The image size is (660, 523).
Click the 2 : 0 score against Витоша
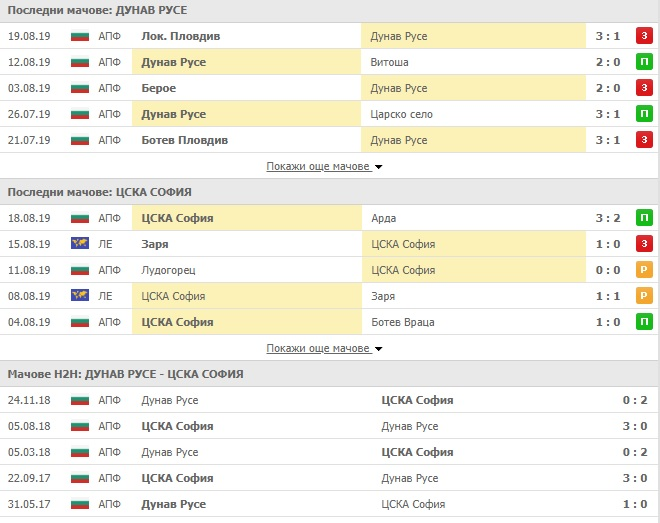point(608,62)
